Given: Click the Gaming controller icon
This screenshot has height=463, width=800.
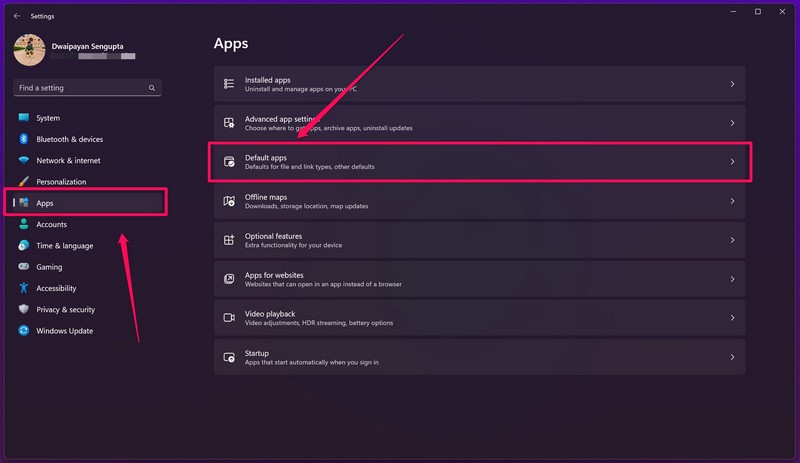Looking at the screenshot, I should (23, 267).
